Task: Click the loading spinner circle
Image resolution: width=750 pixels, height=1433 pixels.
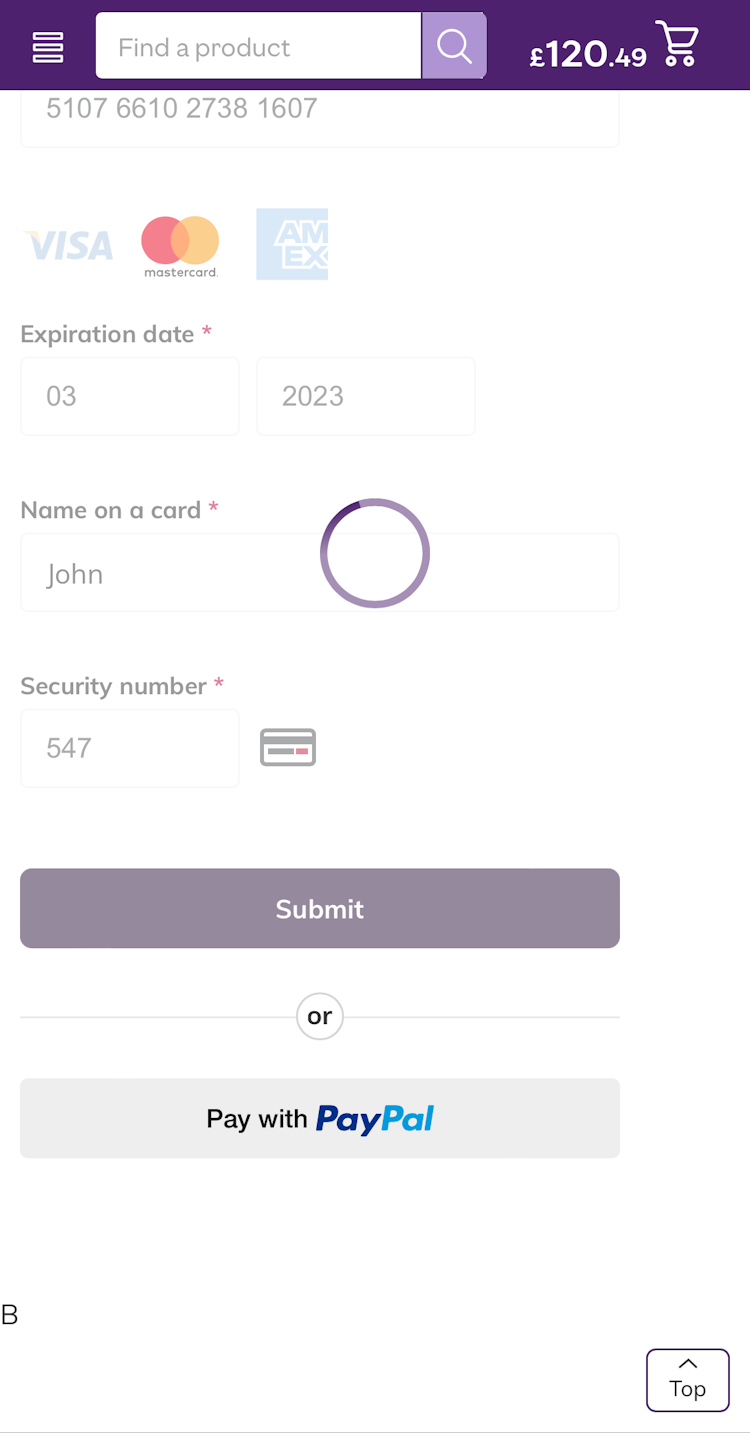Action: tap(375, 553)
